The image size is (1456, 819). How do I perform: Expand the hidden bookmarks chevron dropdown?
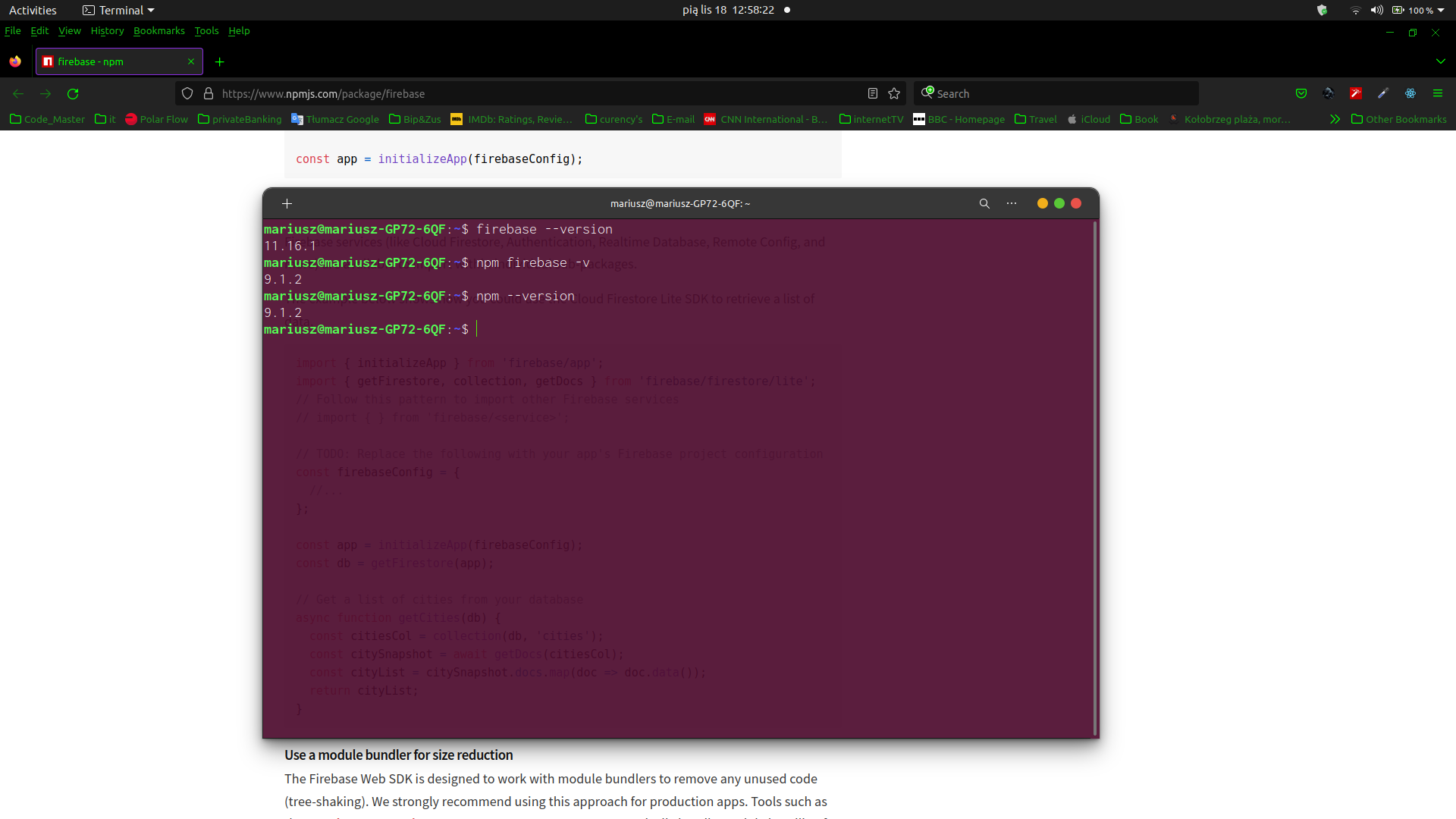1334,119
